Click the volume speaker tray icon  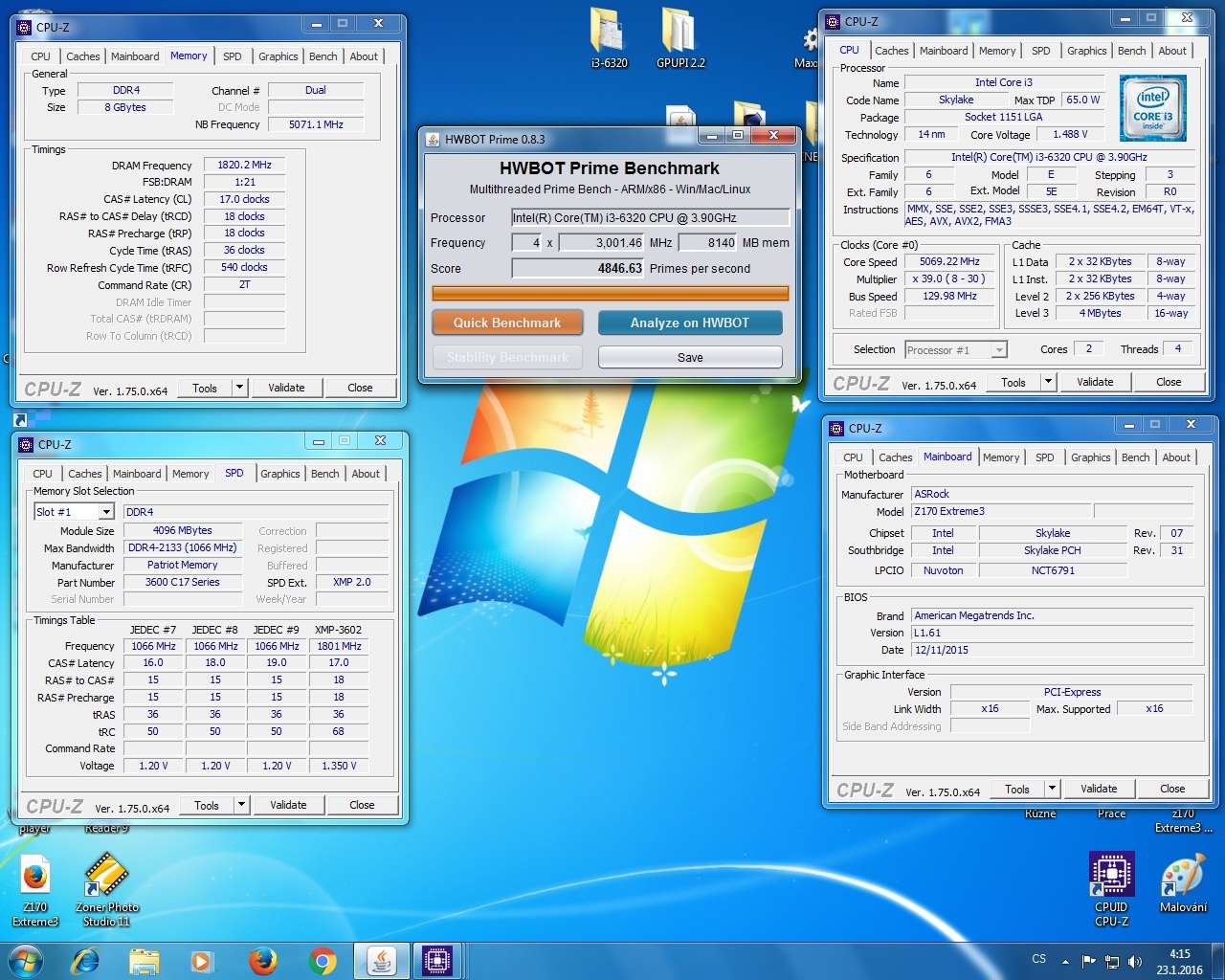(x=1135, y=961)
